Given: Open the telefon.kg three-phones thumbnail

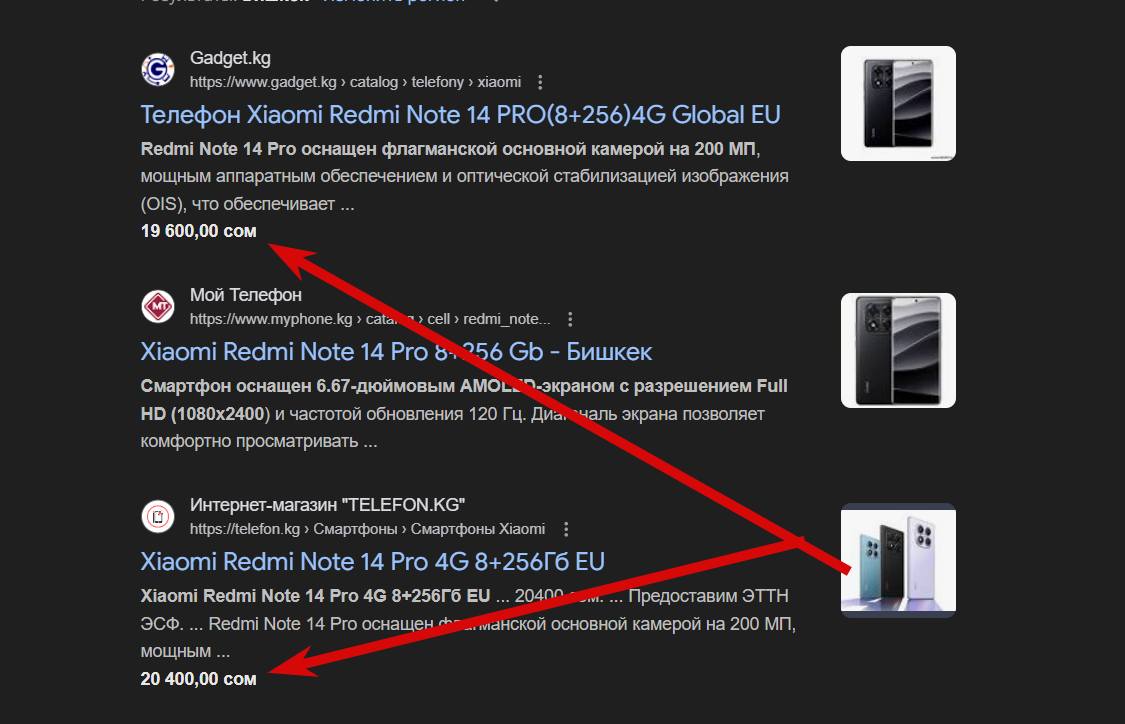Looking at the screenshot, I should 898,560.
